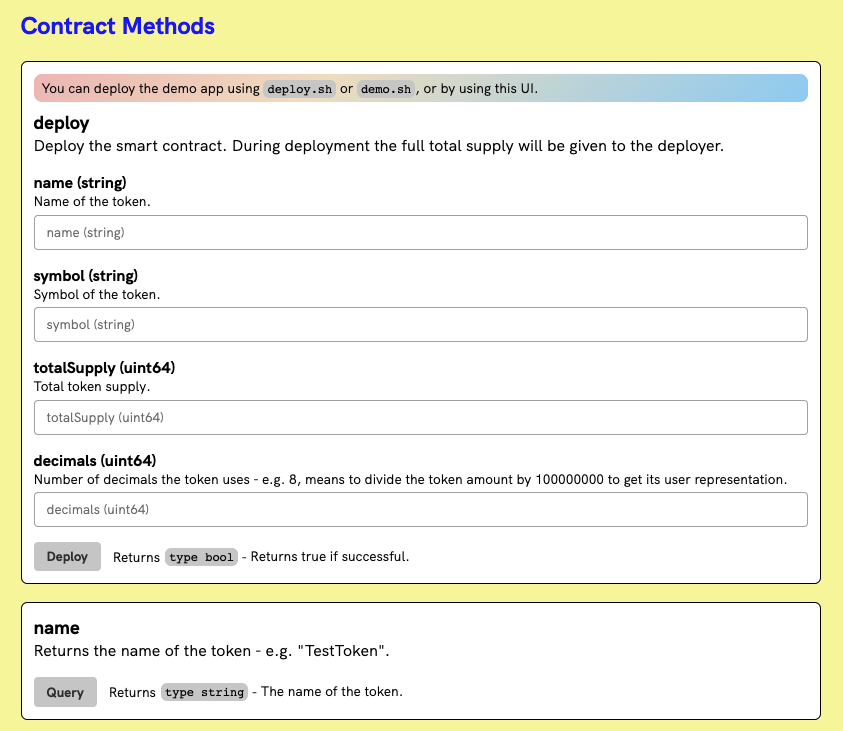Click the "type bool" return badge
The image size is (843, 731).
(x=201, y=557)
